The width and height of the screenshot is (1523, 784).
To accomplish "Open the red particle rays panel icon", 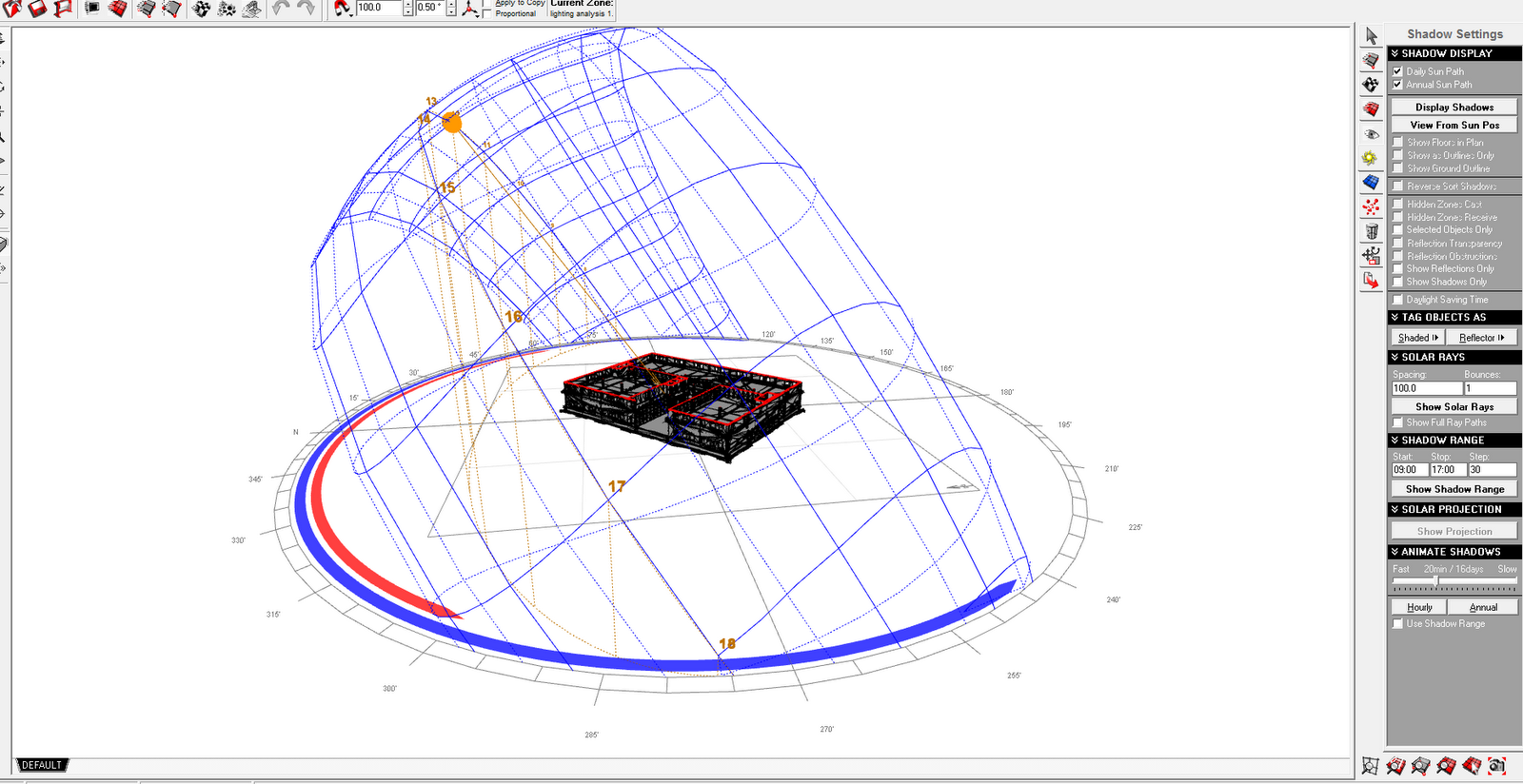I will (x=1371, y=206).
